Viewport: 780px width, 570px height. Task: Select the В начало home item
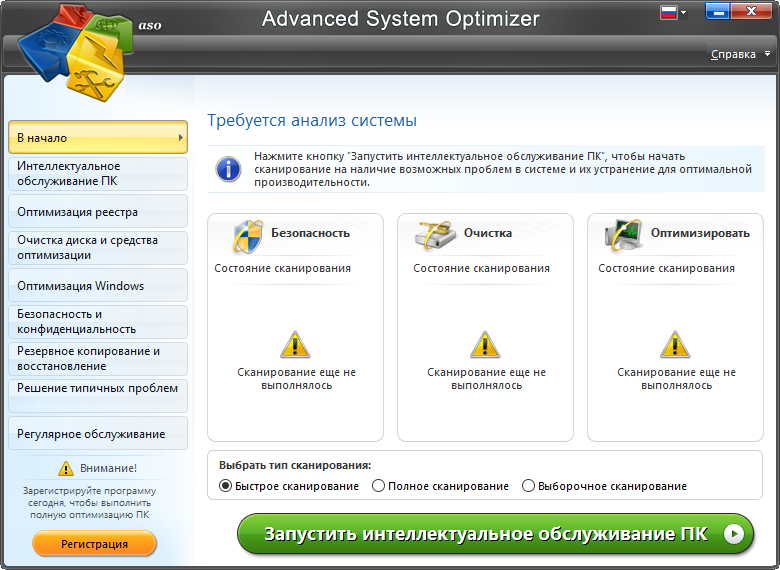click(98, 137)
